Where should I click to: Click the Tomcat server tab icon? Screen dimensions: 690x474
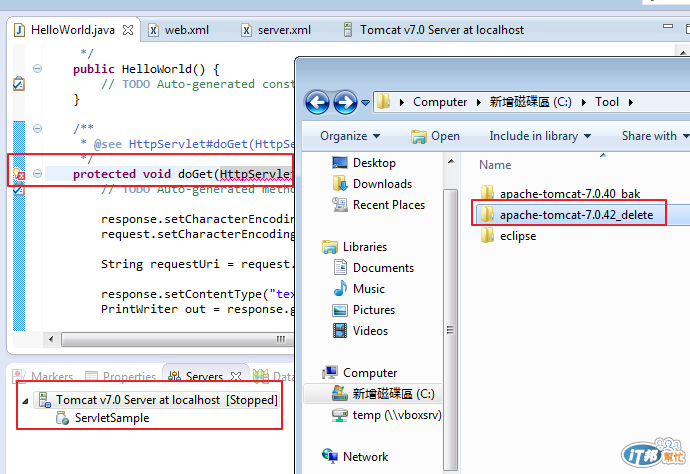[348, 30]
